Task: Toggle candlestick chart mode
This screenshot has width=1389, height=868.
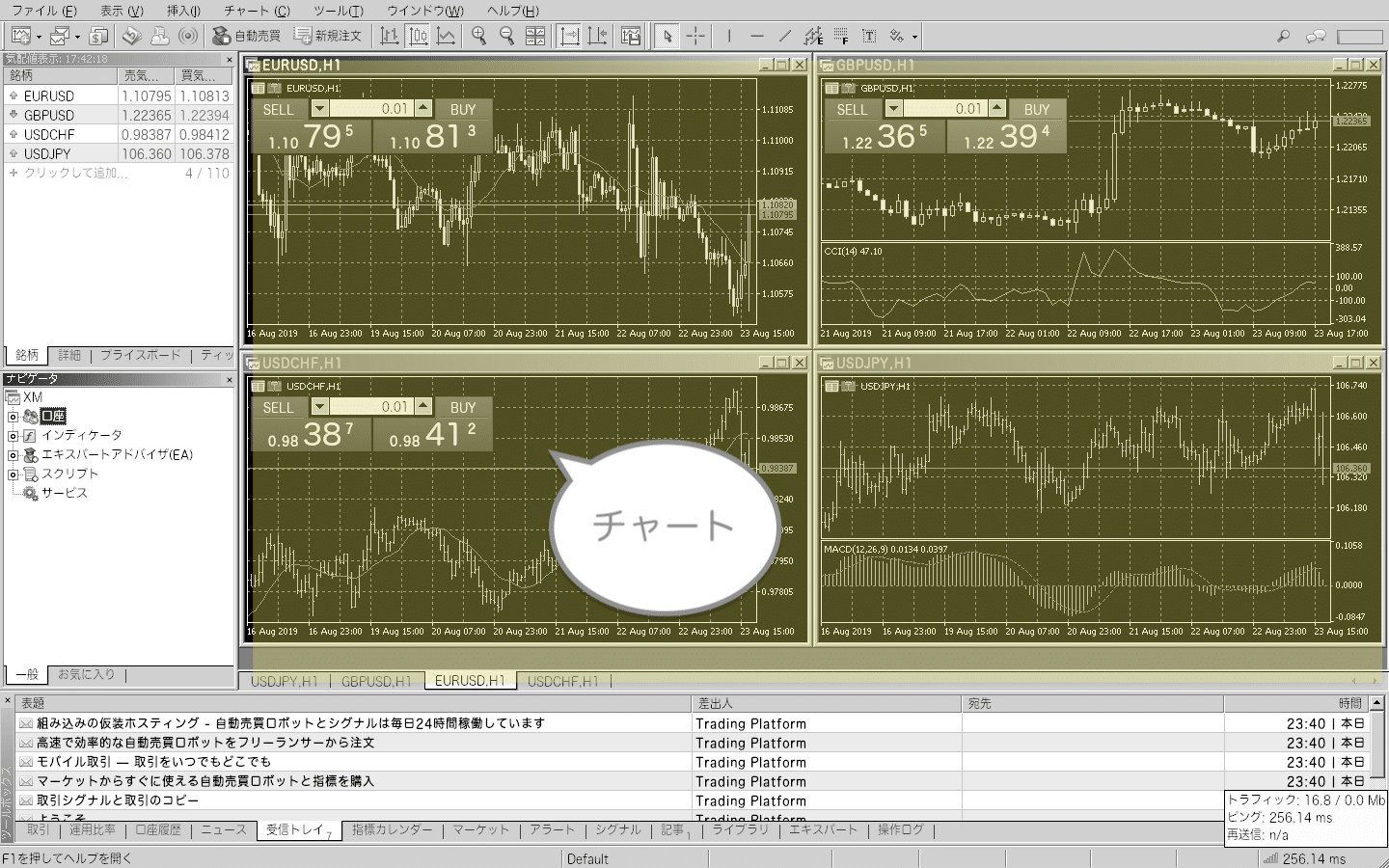Action: [x=418, y=37]
